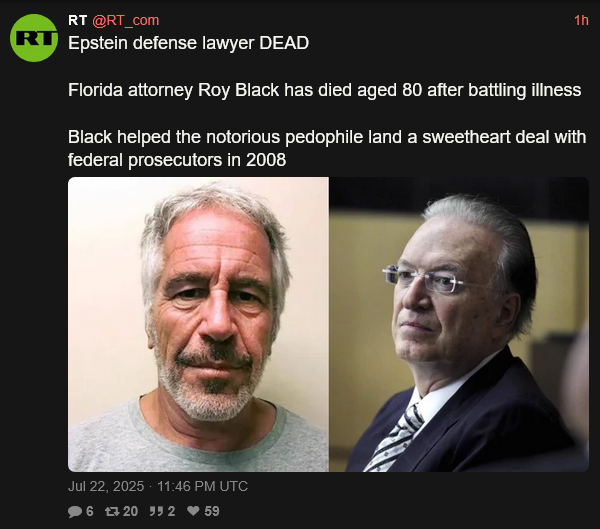Click the 11:46 PM UTC time text
This screenshot has width=600, height=529.
[202, 486]
